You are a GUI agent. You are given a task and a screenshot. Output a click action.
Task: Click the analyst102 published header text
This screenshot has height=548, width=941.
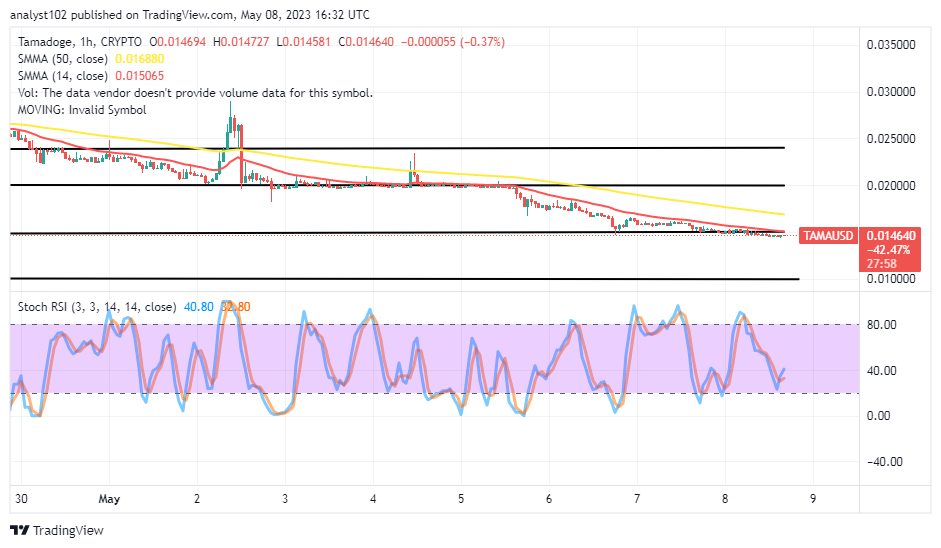pos(190,15)
